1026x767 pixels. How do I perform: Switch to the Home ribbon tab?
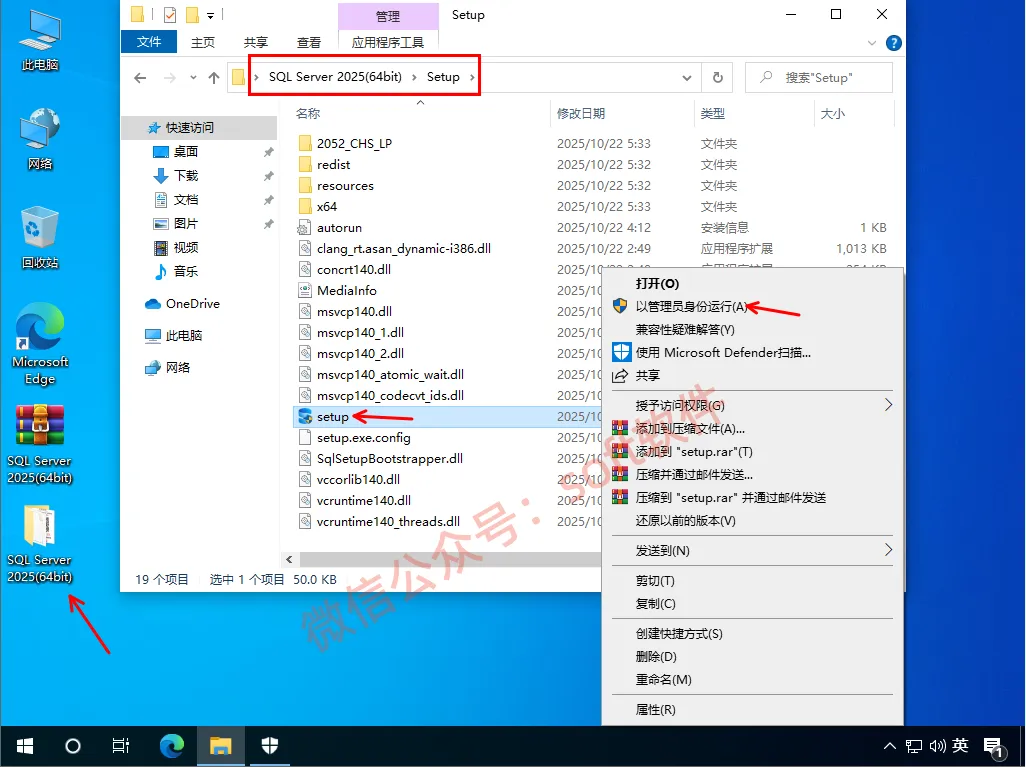[203, 43]
